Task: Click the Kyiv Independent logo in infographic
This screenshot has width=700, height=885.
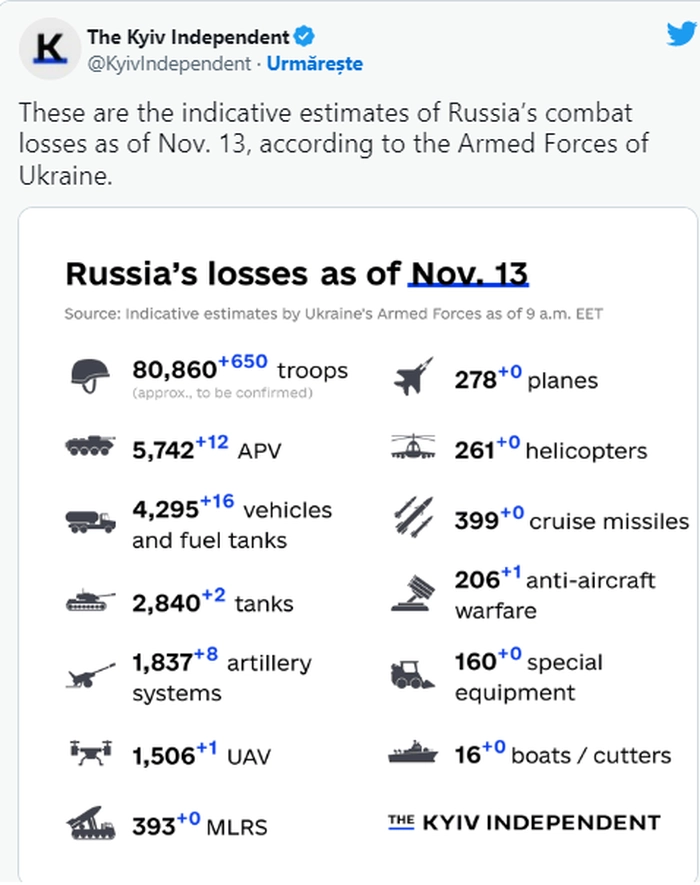Action: 524,823
